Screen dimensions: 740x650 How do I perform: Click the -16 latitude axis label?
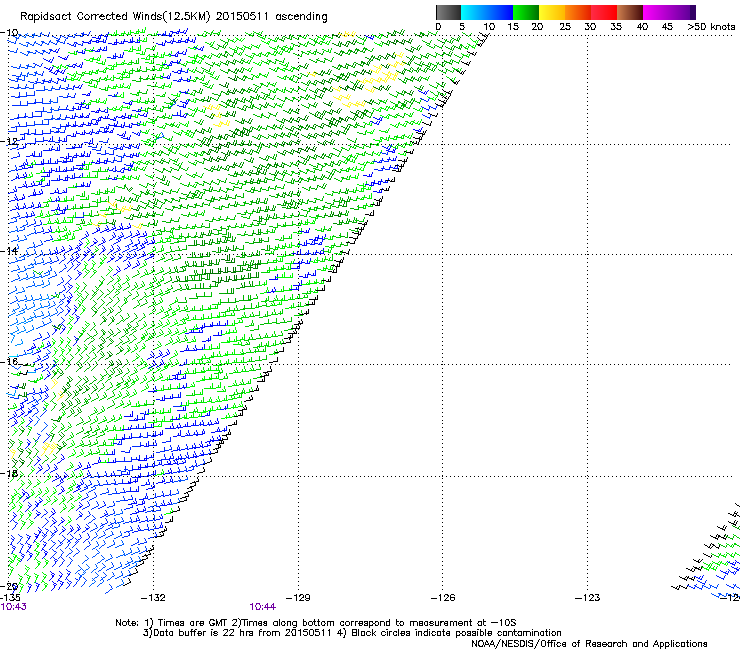pyautogui.click(x=10, y=362)
